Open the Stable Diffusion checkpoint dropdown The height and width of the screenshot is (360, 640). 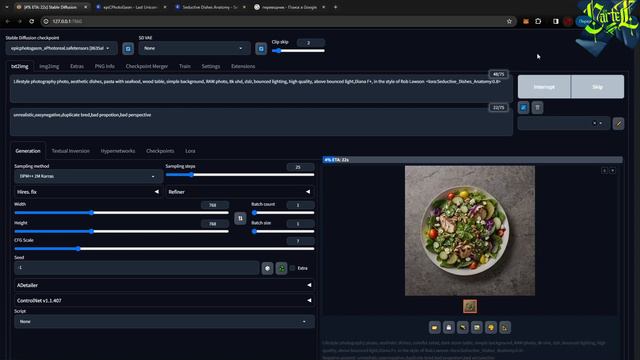coord(61,48)
